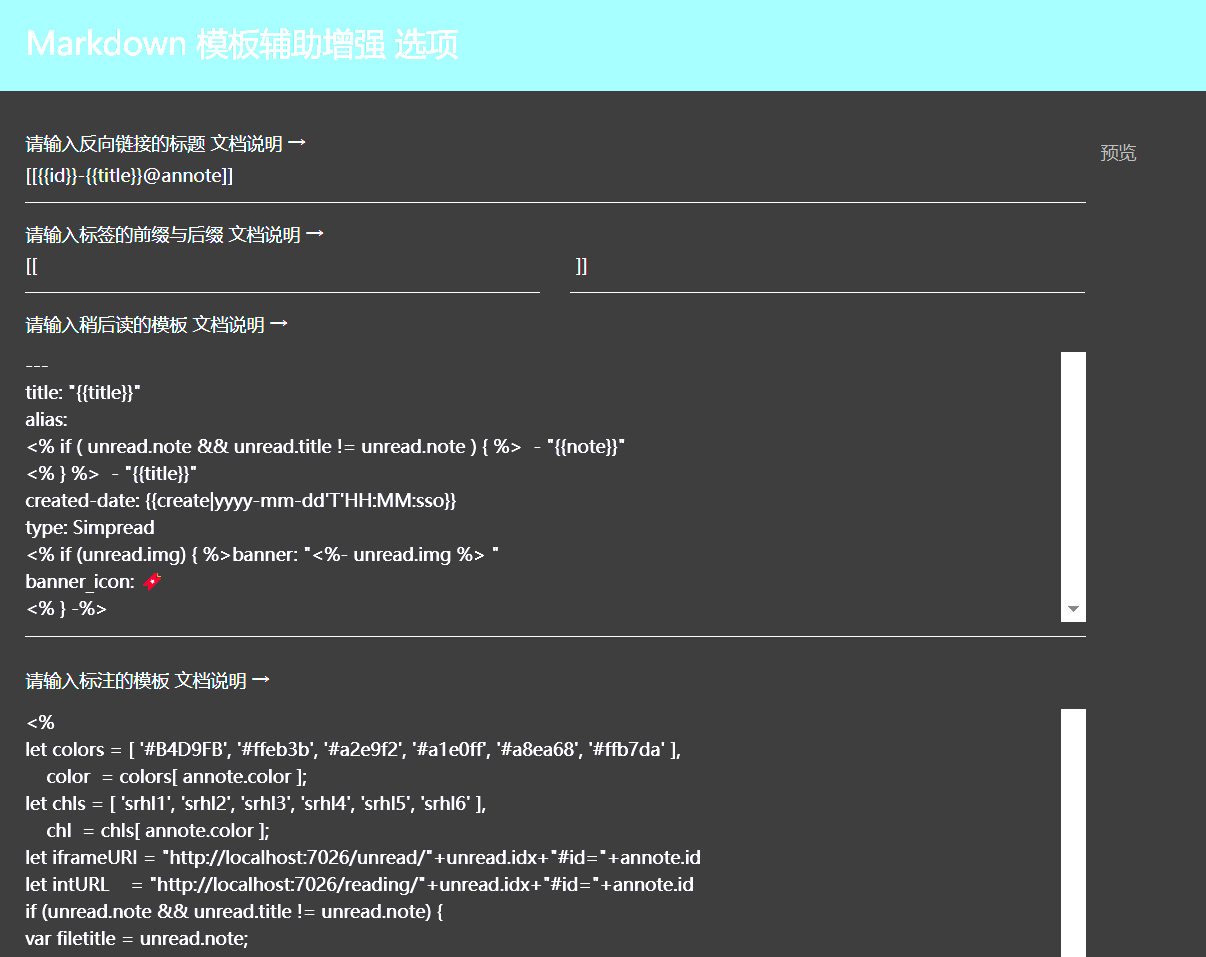Click the page title 'Markdown 模板辅助增强 选项'

[x=242, y=45]
